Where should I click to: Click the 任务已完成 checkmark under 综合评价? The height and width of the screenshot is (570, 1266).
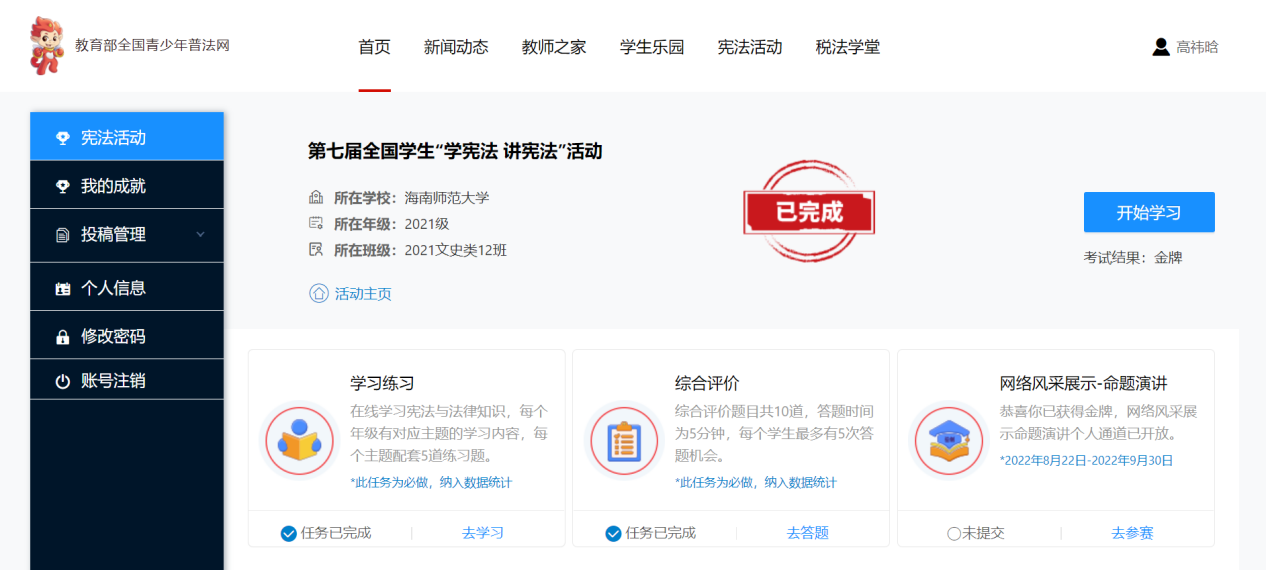[613, 533]
